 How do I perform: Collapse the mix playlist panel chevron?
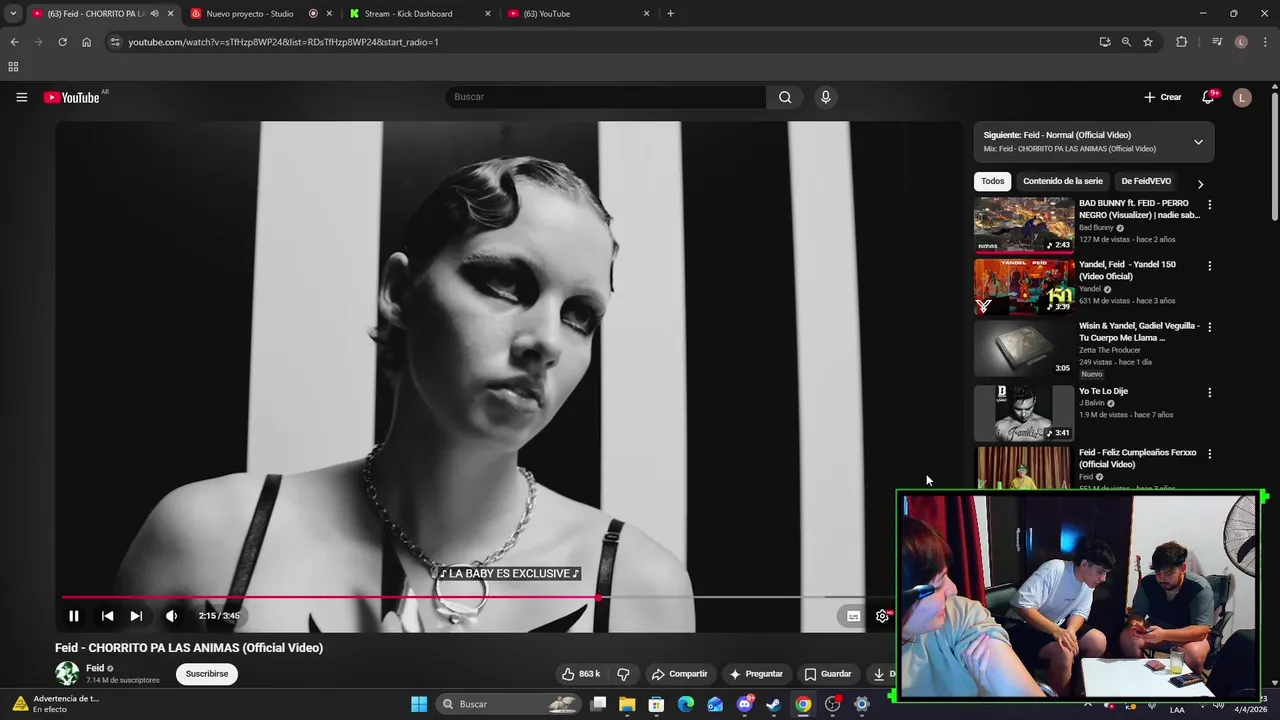(x=1198, y=142)
